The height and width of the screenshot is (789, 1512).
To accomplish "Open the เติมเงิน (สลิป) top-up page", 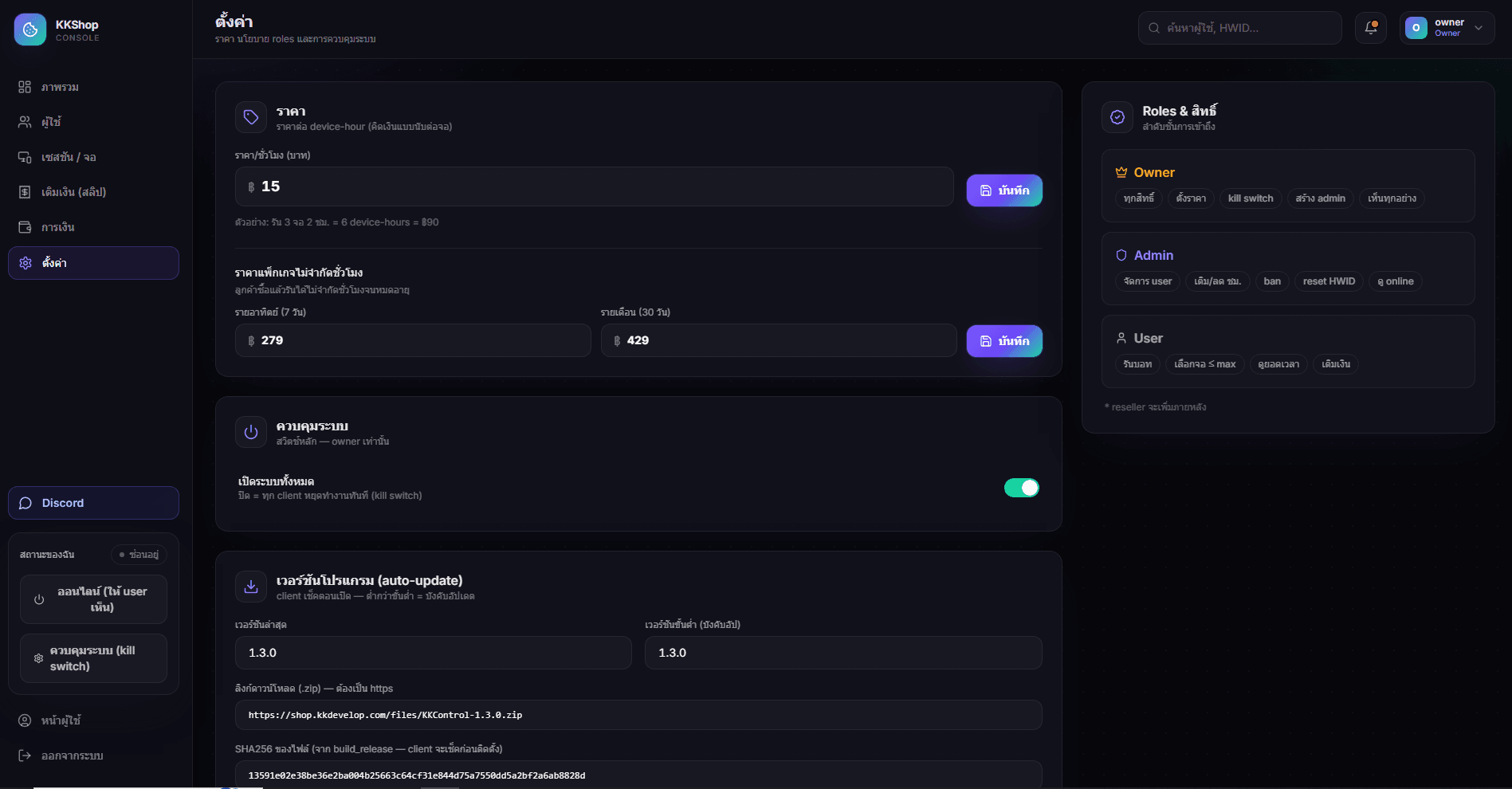I will (93, 192).
